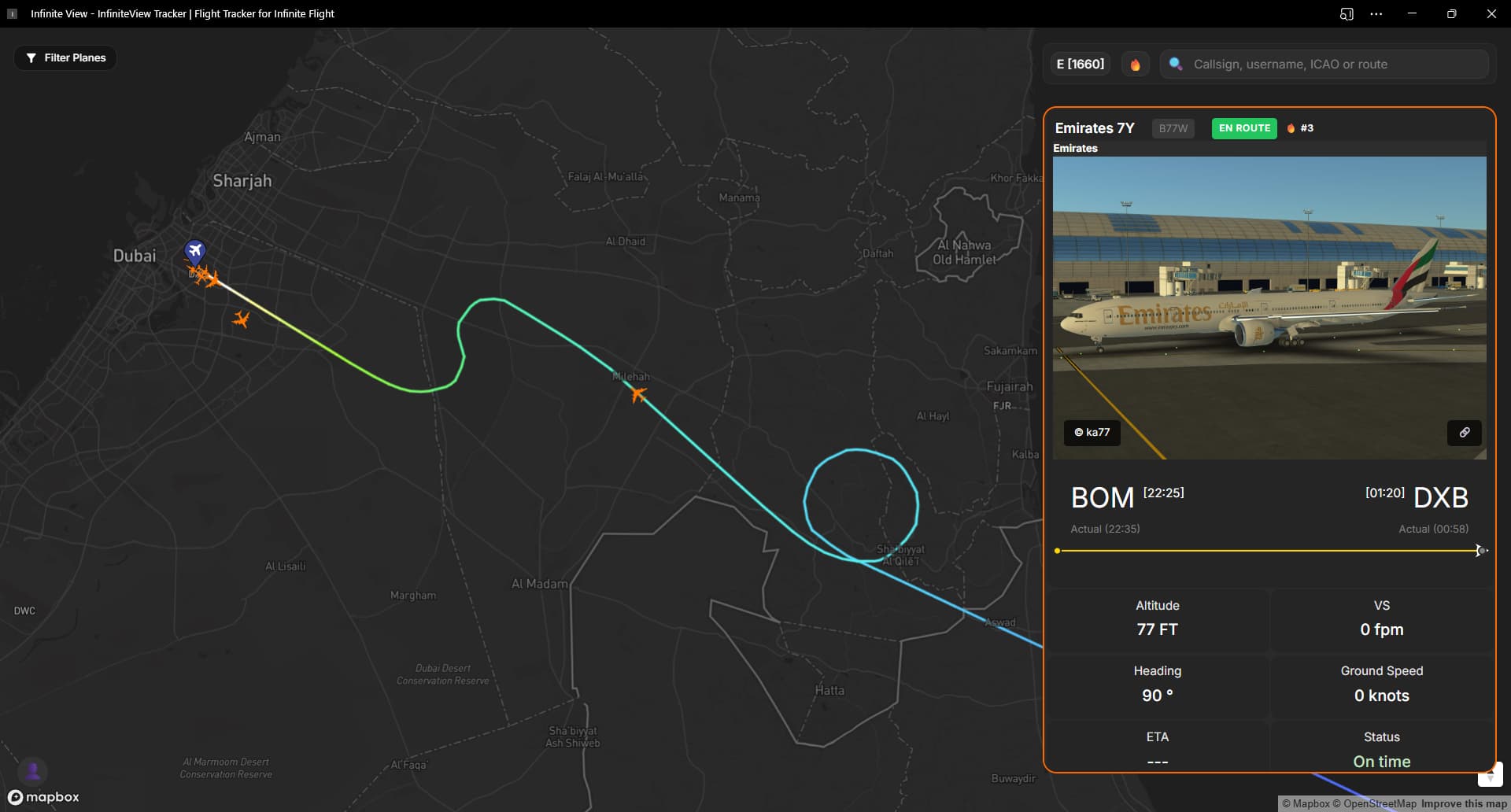The image size is (1511, 812).
Task: Click the flight progress bar line
Action: click(1269, 551)
